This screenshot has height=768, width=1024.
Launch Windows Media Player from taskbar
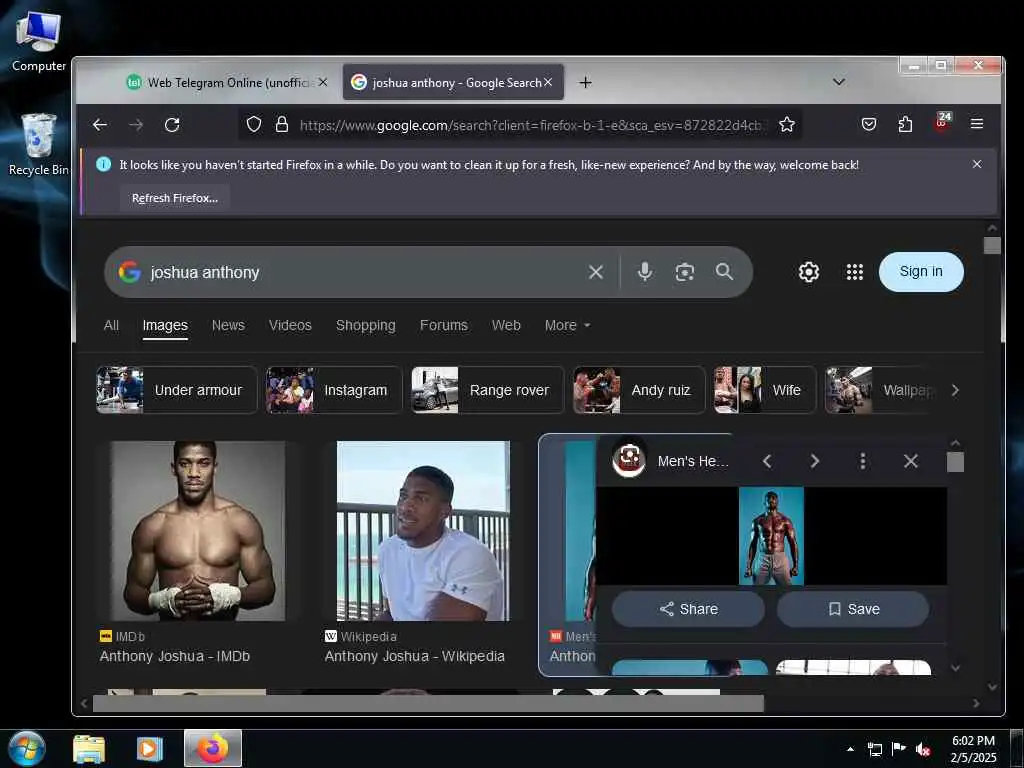click(x=150, y=749)
